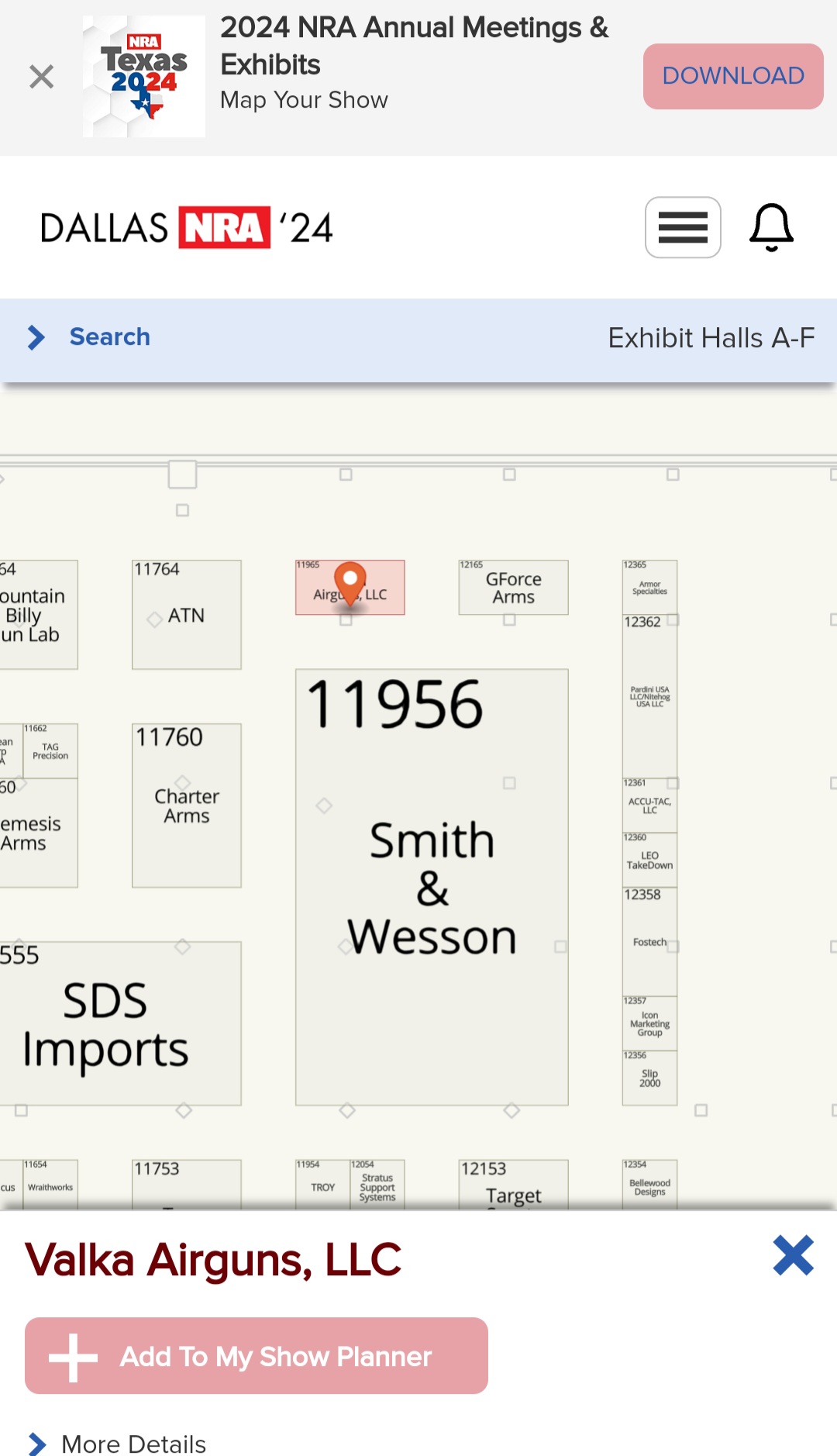Select Smith & Wesson booth 11956
Screen dimensions: 837x1456
tap(432, 887)
